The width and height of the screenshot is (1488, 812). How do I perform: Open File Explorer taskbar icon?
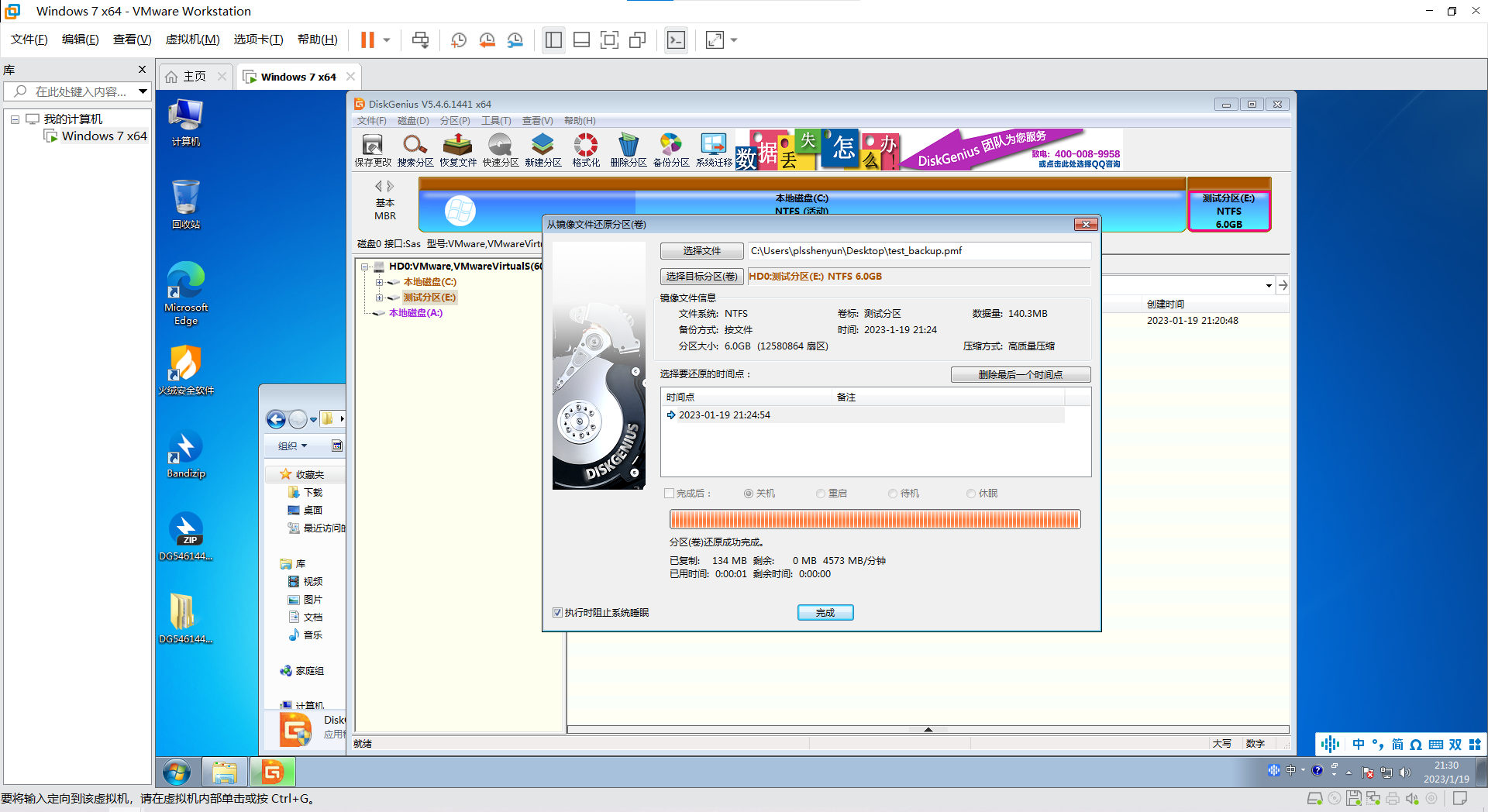tap(225, 772)
